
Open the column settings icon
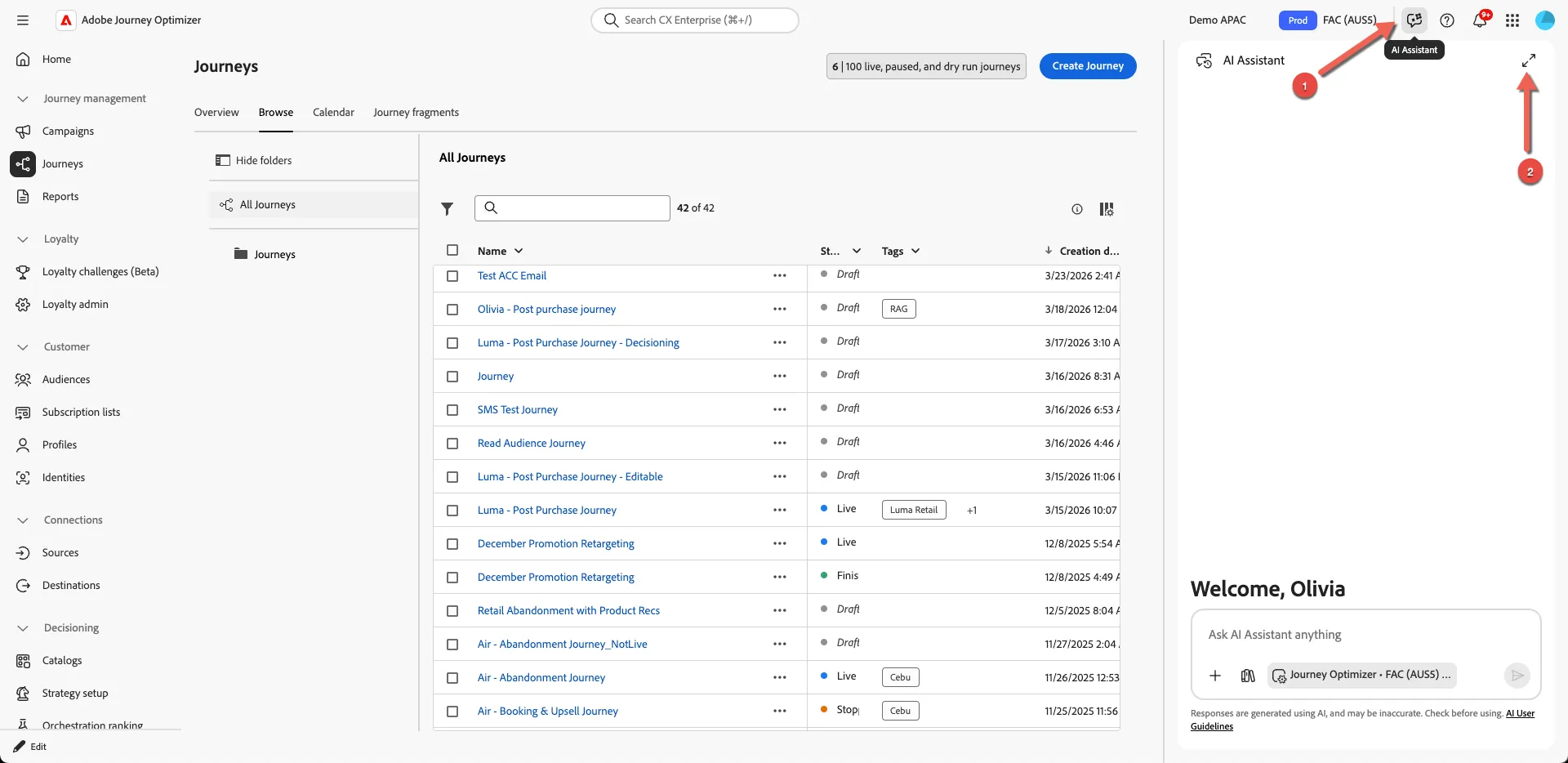coord(1107,209)
